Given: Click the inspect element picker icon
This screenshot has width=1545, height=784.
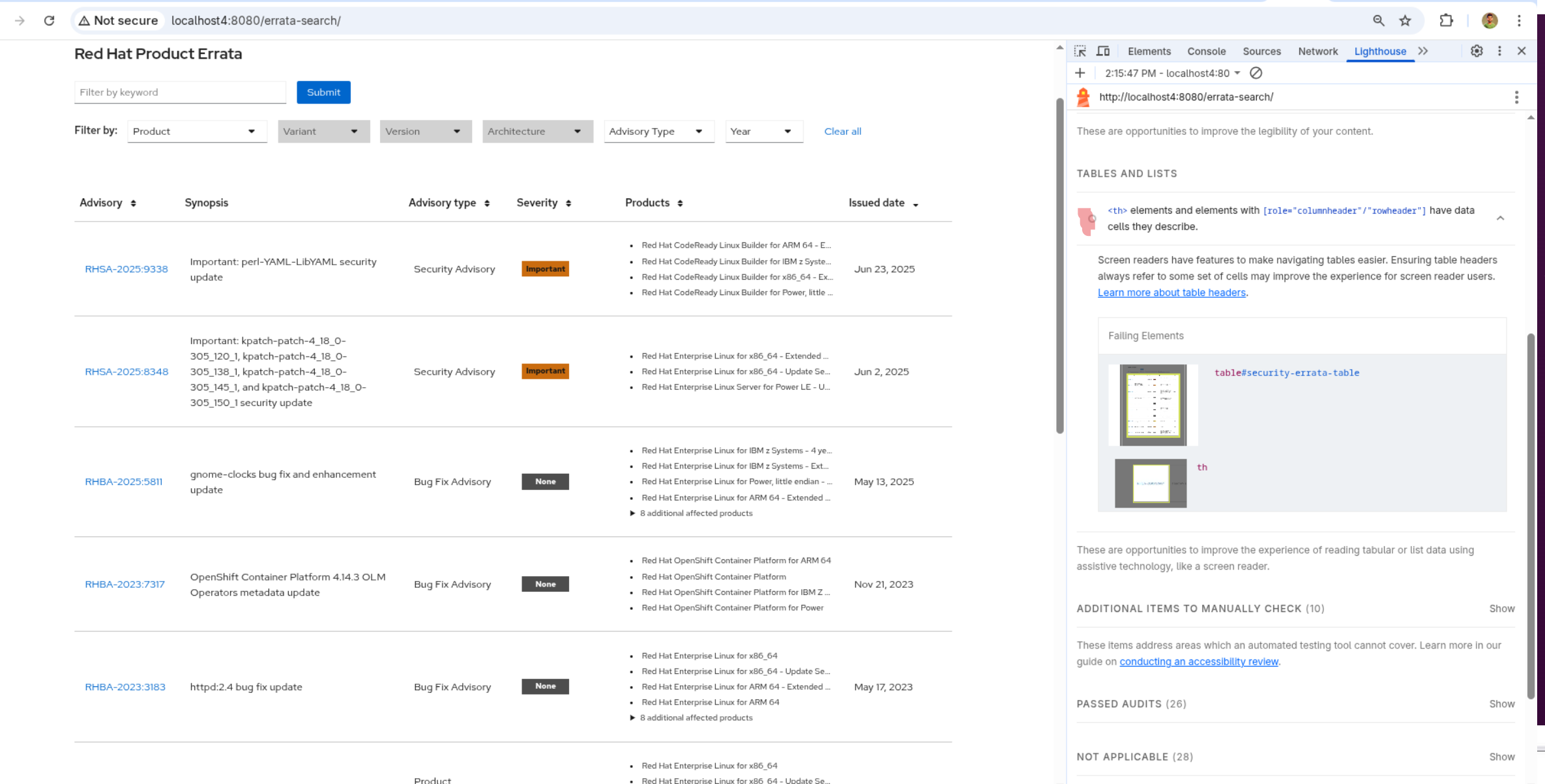Looking at the screenshot, I should coord(1080,51).
